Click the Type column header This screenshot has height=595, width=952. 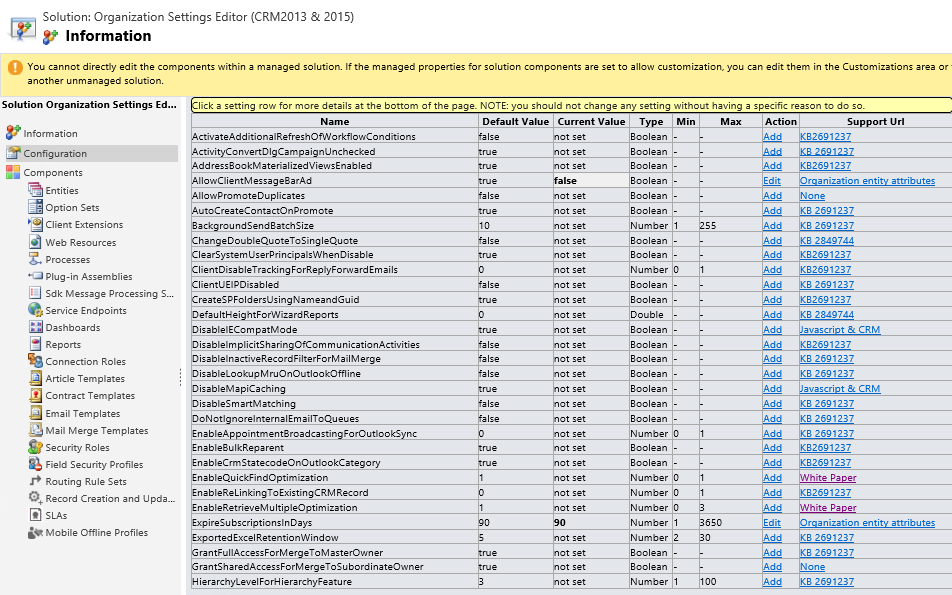[651, 121]
